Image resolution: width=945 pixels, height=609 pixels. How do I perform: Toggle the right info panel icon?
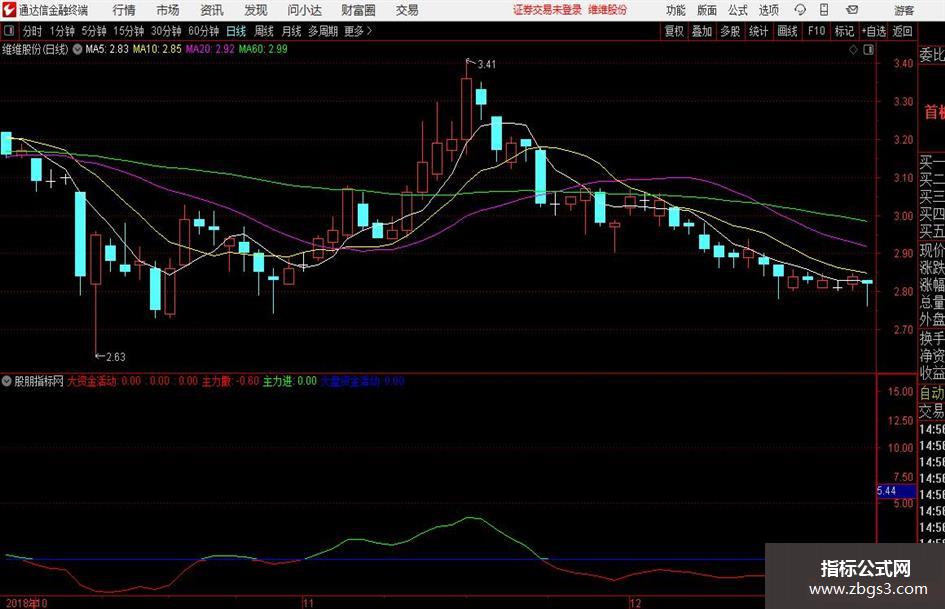click(868, 49)
